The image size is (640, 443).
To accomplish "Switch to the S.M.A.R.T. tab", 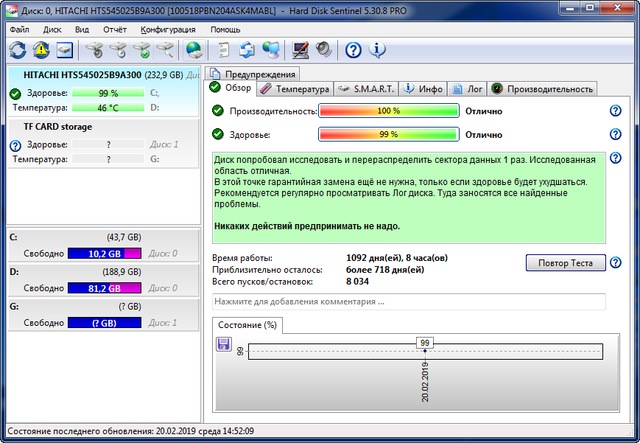I will tap(366, 89).
